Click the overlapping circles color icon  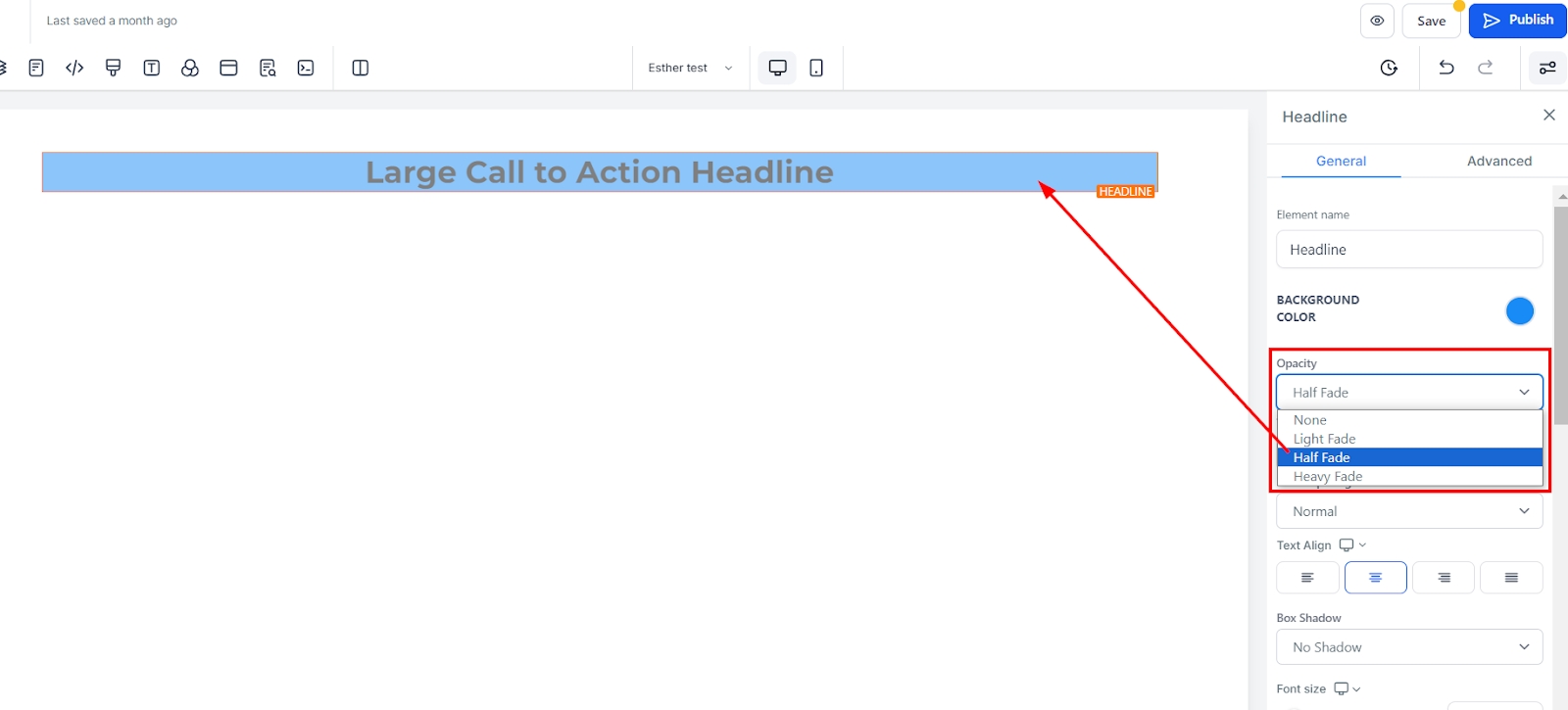190,68
